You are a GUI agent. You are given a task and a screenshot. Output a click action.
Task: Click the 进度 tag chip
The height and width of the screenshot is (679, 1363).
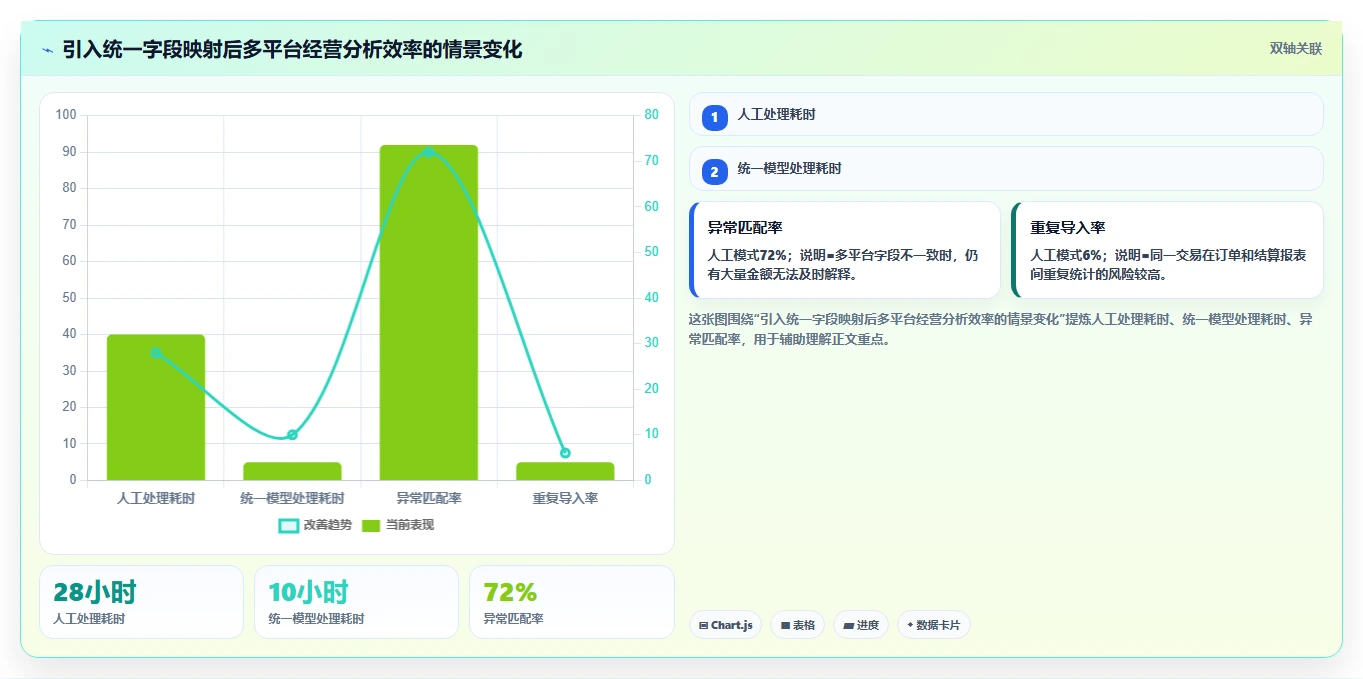(x=861, y=625)
